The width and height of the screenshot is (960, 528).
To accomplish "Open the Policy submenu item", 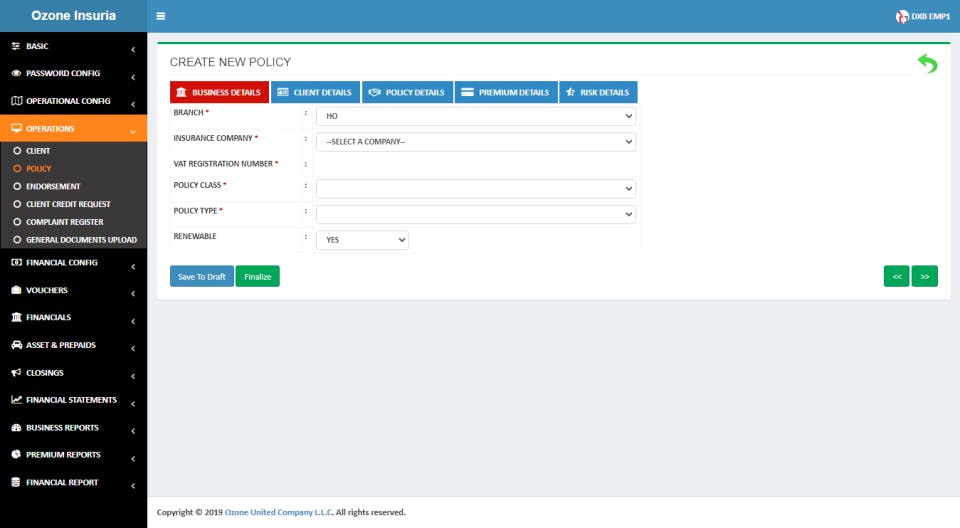I will pyautogui.click(x=73, y=168).
